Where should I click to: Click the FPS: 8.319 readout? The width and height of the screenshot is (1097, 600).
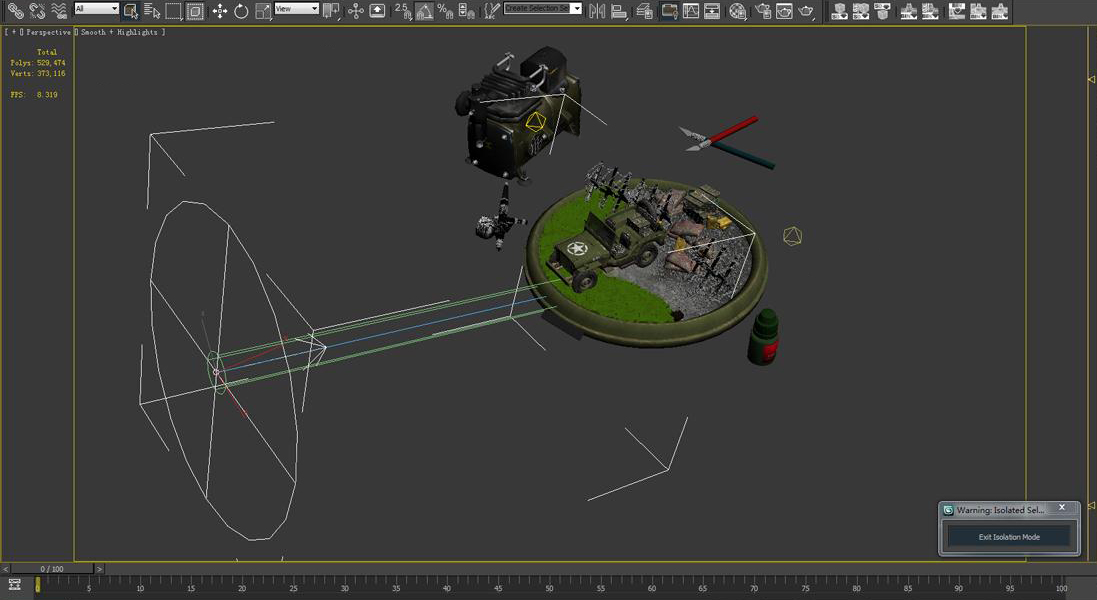pyautogui.click(x=34, y=94)
